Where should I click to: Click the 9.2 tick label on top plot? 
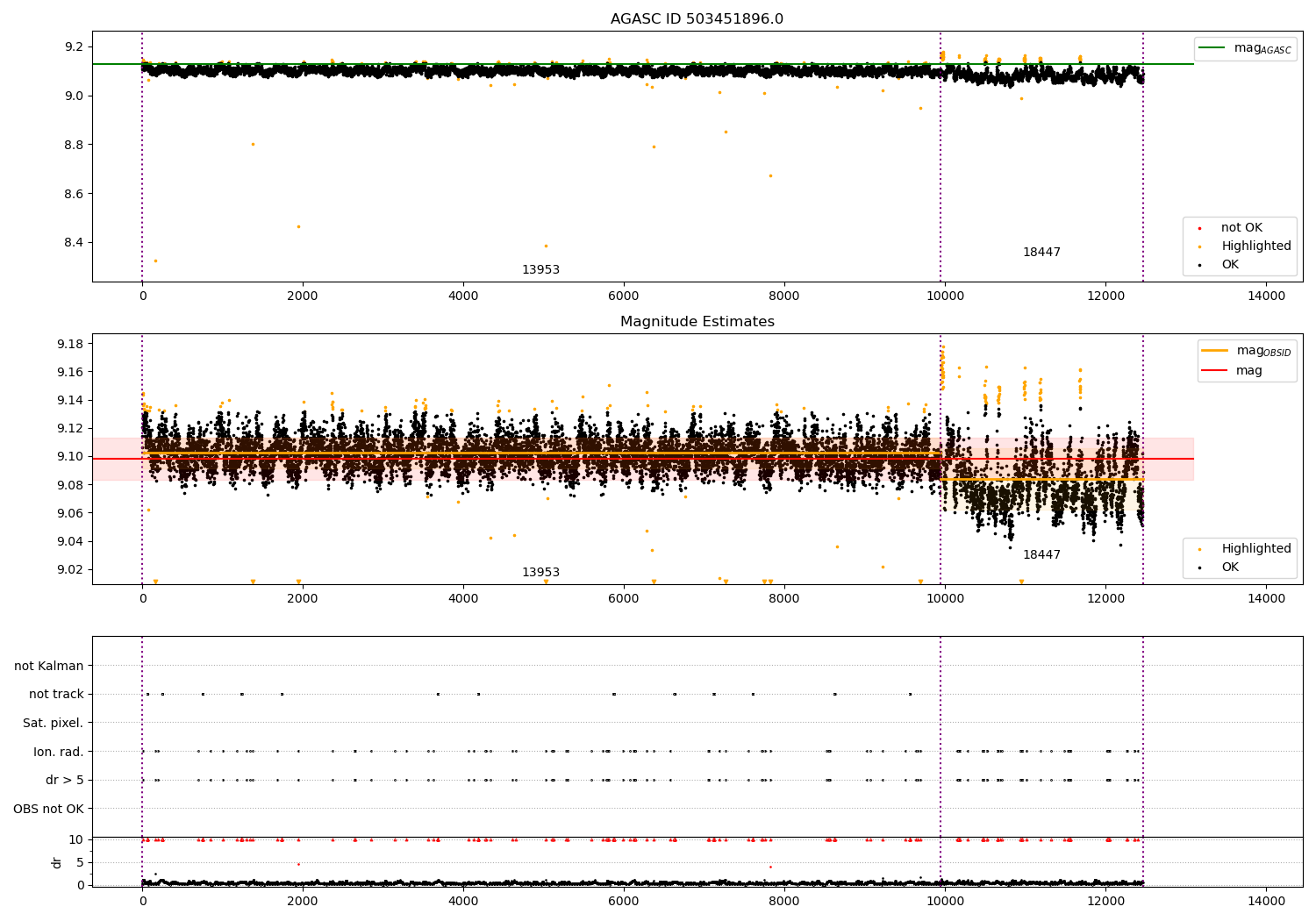(73, 46)
